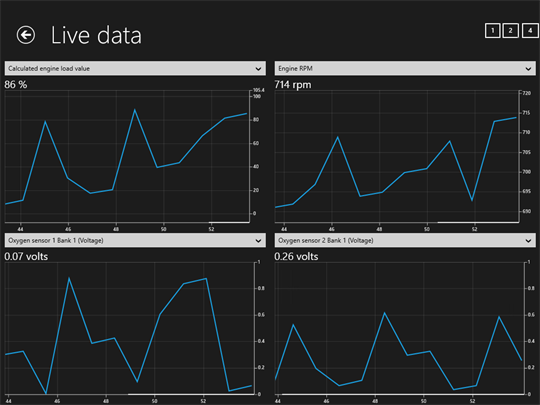The width and height of the screenshot is (540, 405).
Task: Switch to single-chart layout button 1
Action: 492,31
